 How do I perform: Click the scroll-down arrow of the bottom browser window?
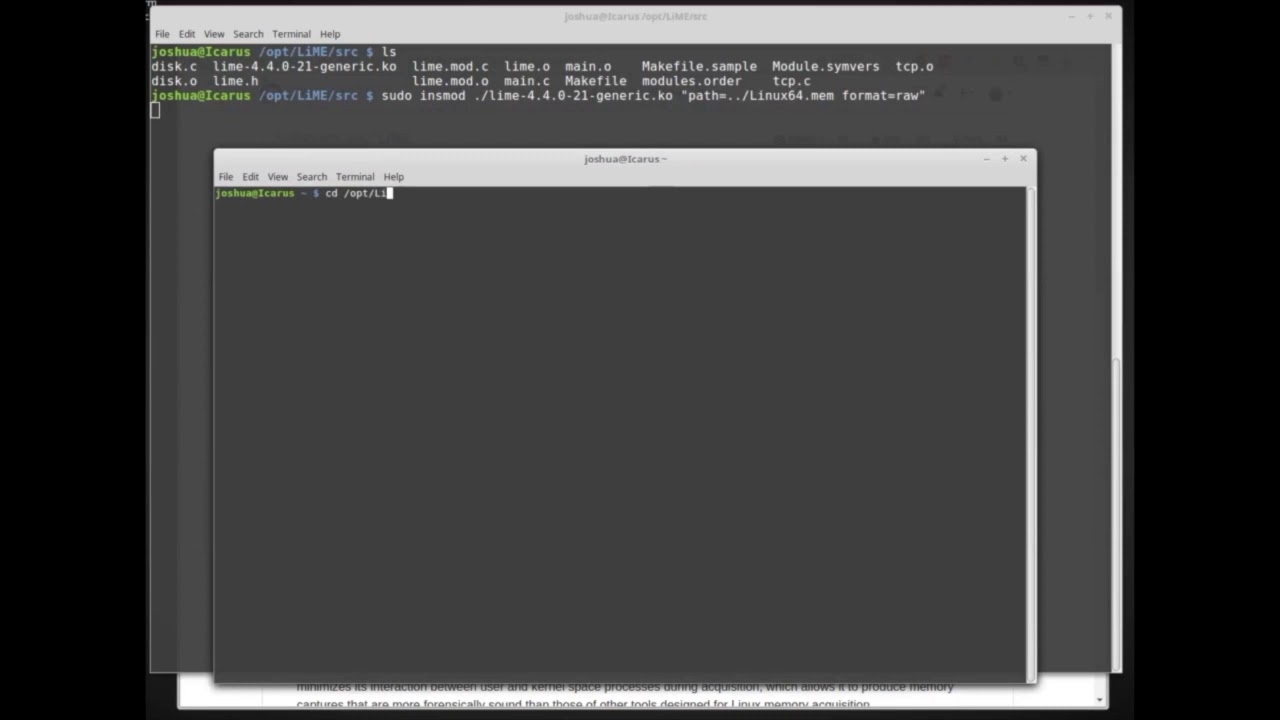point(1099,699)
